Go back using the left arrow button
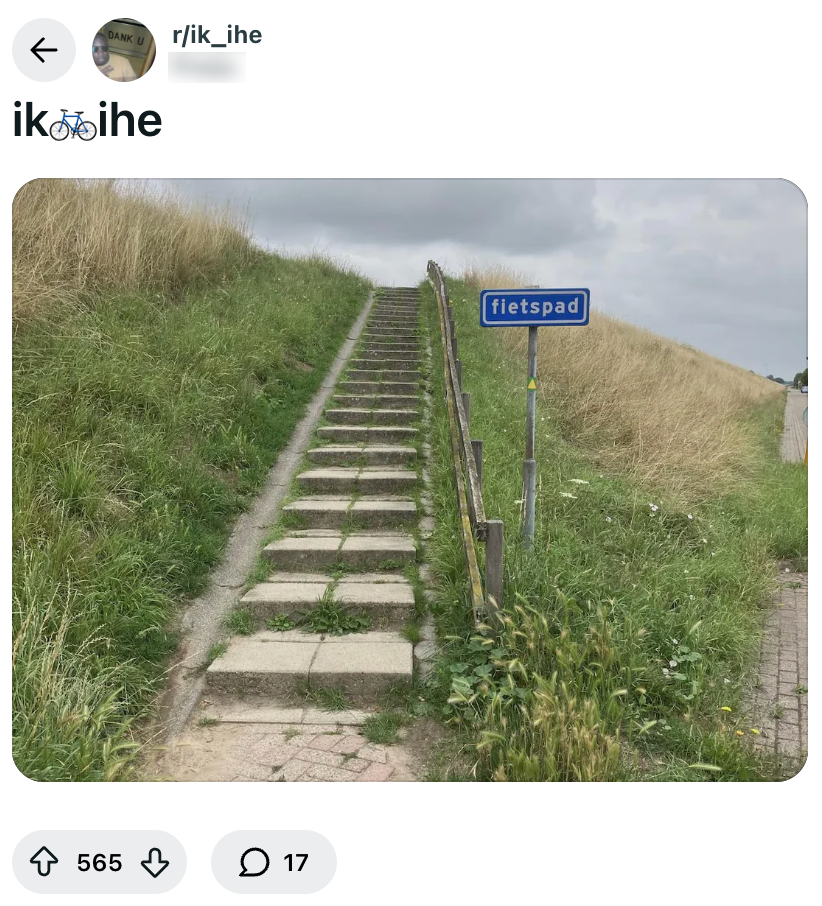Image resolution: width=822 pixels, height=906 pixels. [44, 50]
